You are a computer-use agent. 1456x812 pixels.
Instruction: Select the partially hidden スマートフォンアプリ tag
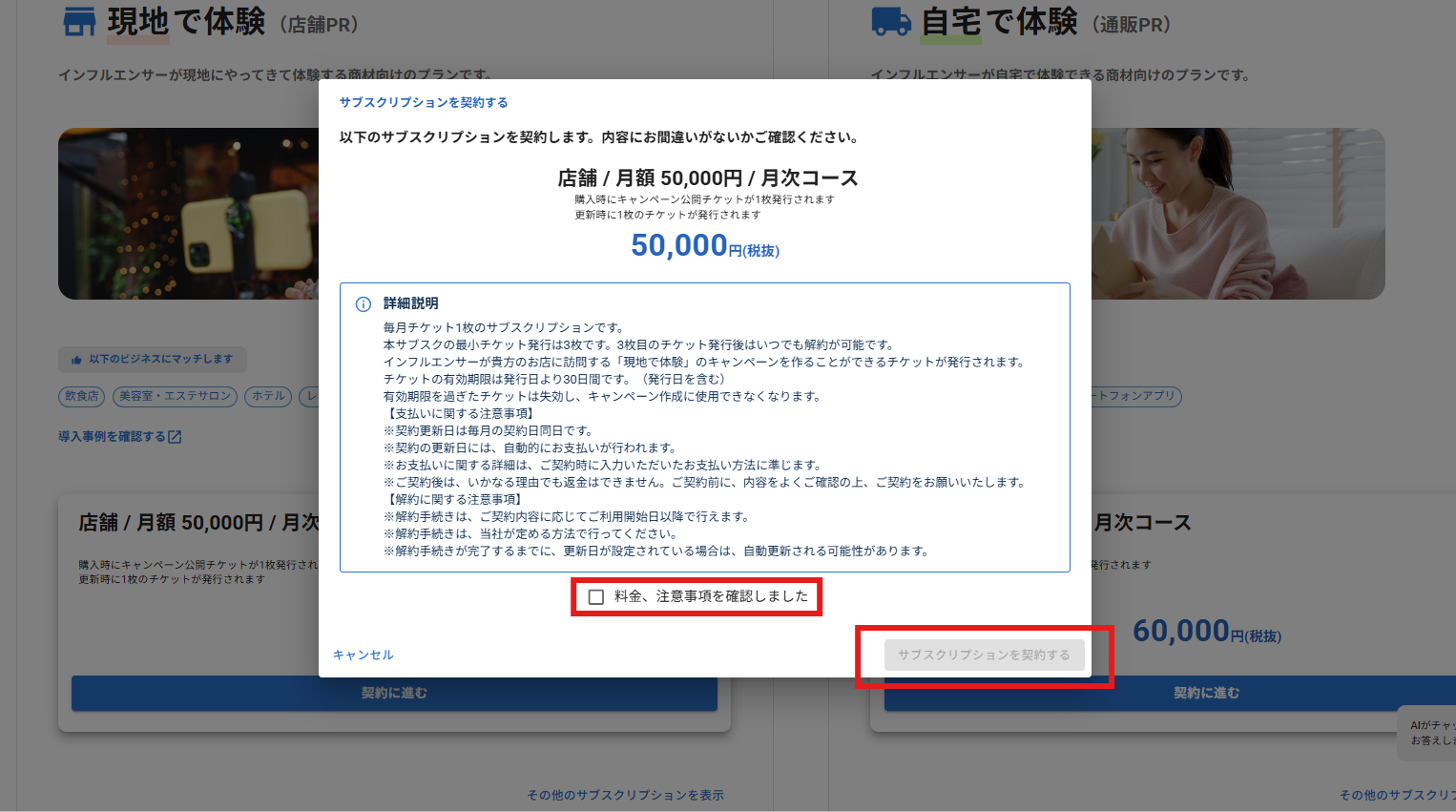click(1135, 396)
